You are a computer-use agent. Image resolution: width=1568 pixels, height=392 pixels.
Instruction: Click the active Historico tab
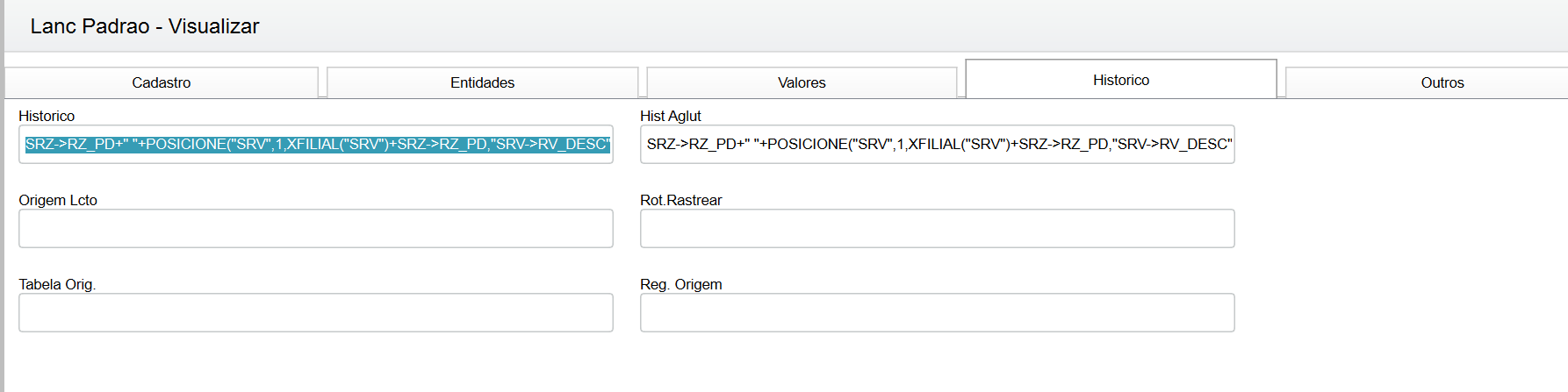coord(1121,80)
